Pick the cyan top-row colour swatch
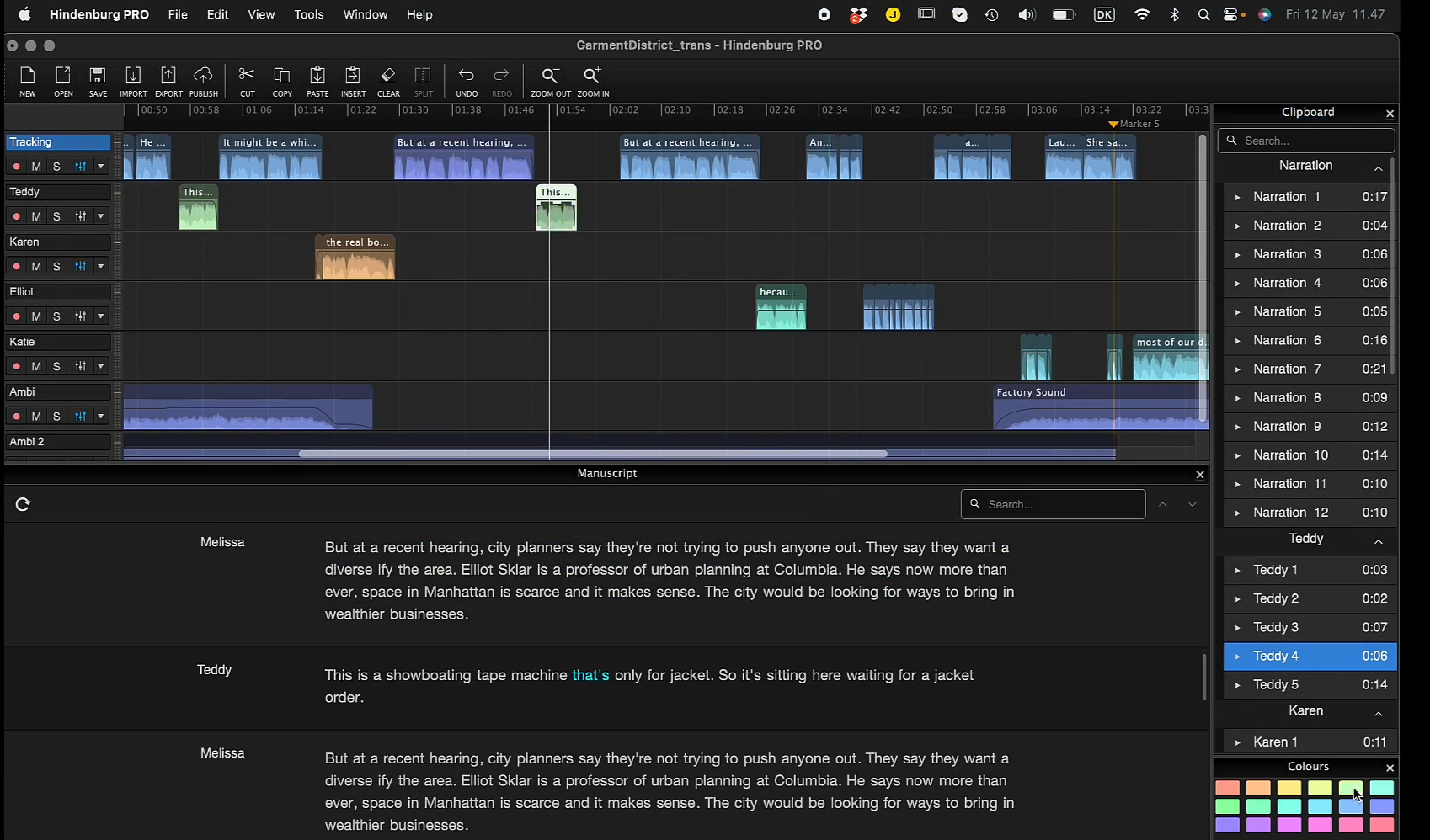 coord(1382,788)
